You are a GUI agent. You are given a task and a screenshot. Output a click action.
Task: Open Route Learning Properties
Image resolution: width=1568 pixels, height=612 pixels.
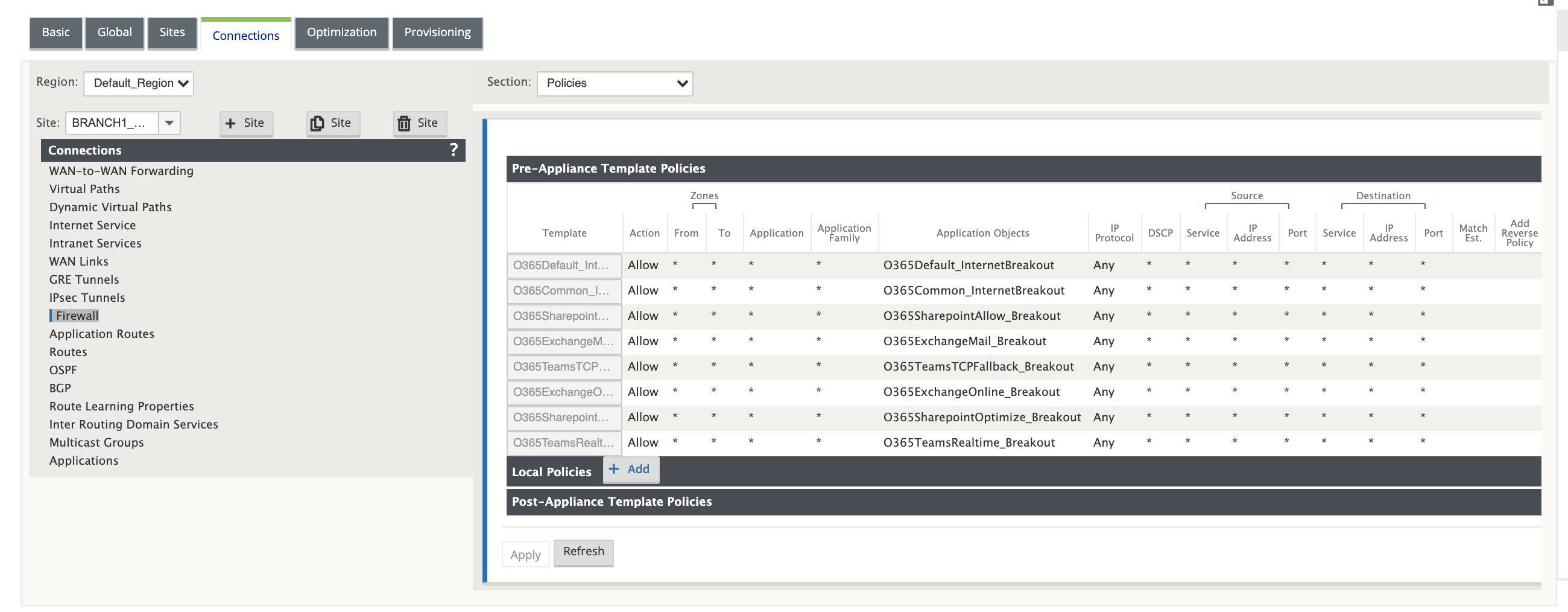point(121,407)
